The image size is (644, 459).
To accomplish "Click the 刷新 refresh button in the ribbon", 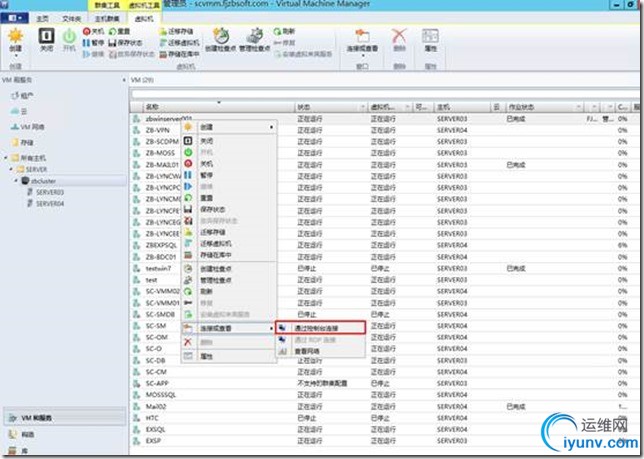I will [284, 32].
